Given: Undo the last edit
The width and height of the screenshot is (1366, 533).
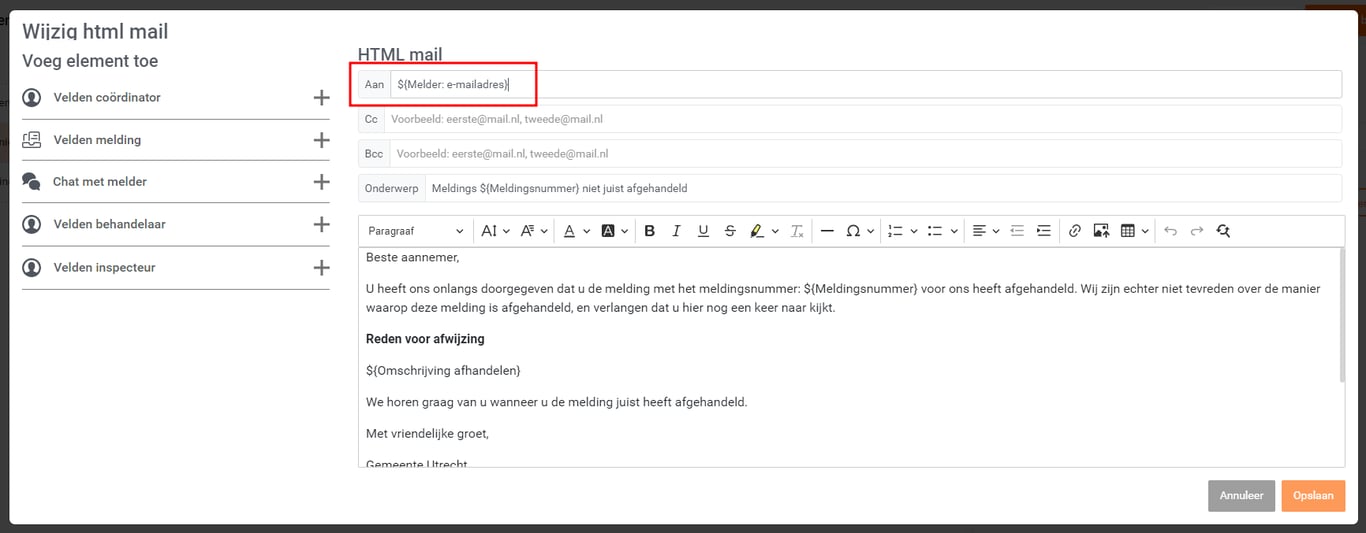Looking at the screenshot, I should pos(1170,231).
